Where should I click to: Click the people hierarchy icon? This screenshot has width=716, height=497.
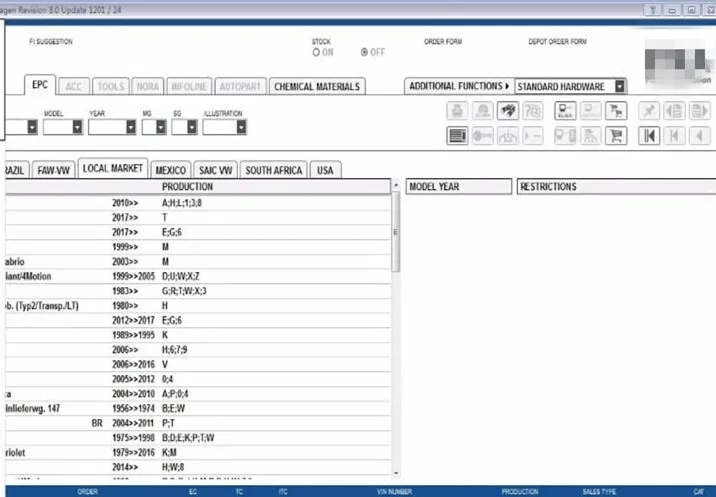coord(590,136)
